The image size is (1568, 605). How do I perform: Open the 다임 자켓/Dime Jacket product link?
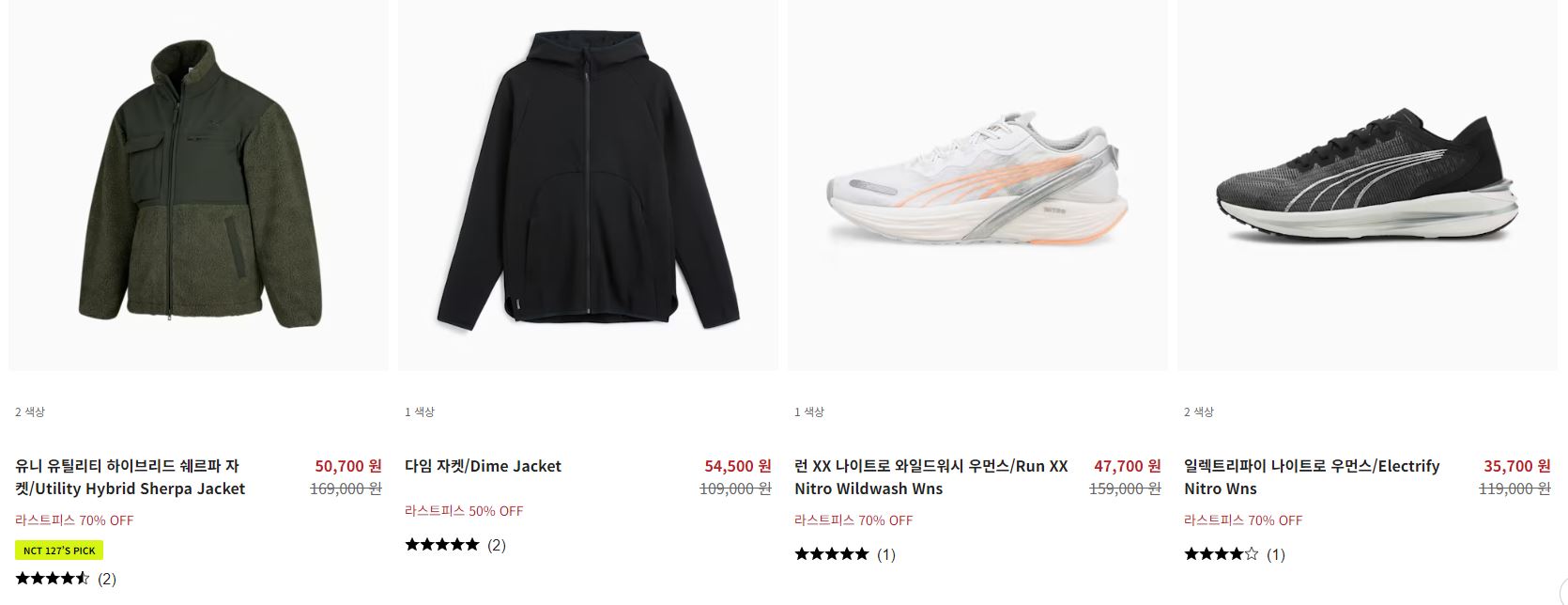point(483,466)
